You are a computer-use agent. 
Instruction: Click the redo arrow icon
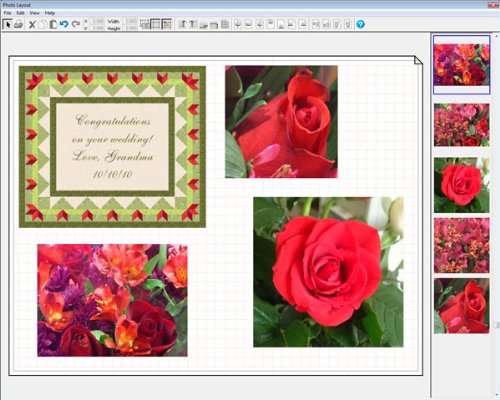[76, 24]
